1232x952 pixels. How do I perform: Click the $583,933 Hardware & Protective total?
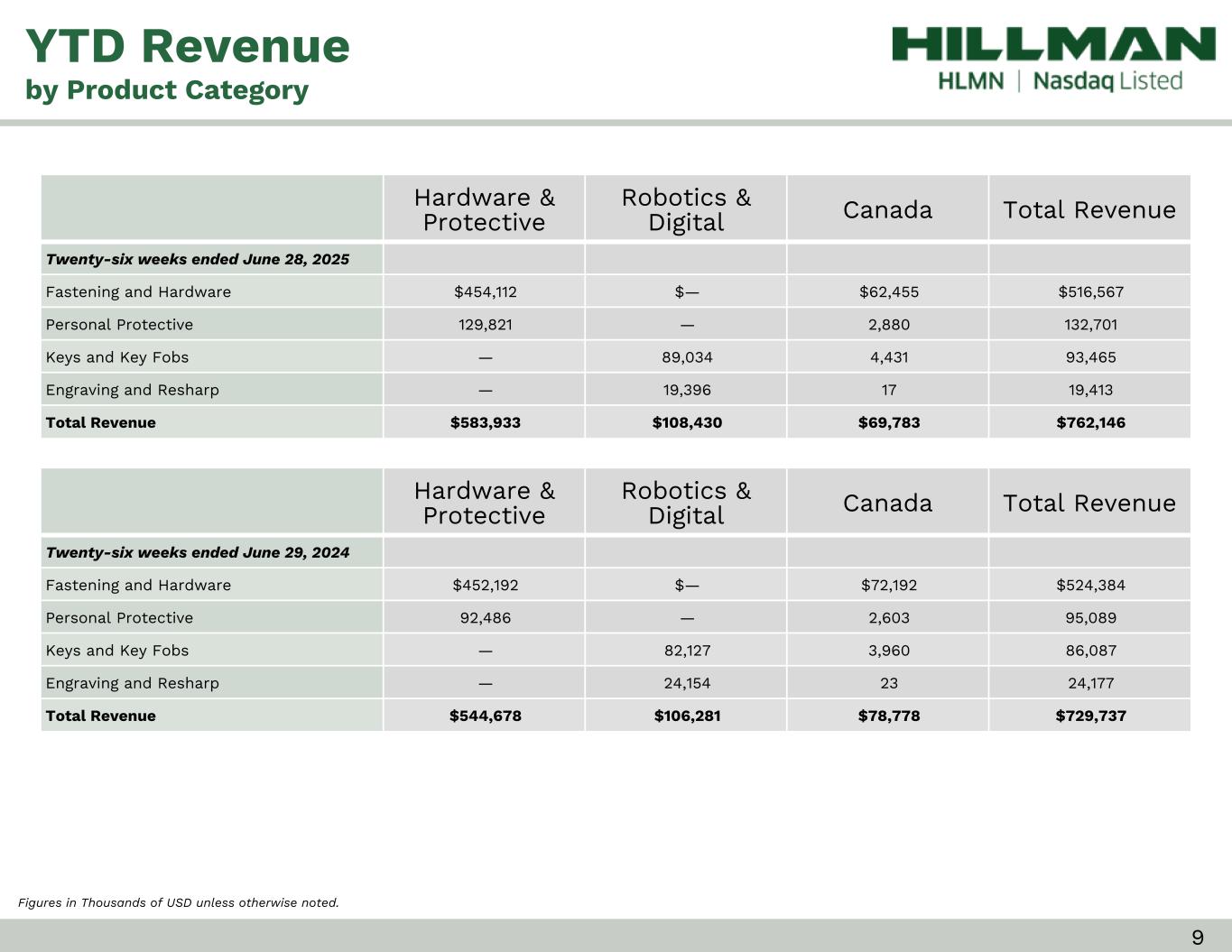coord(485,422)
